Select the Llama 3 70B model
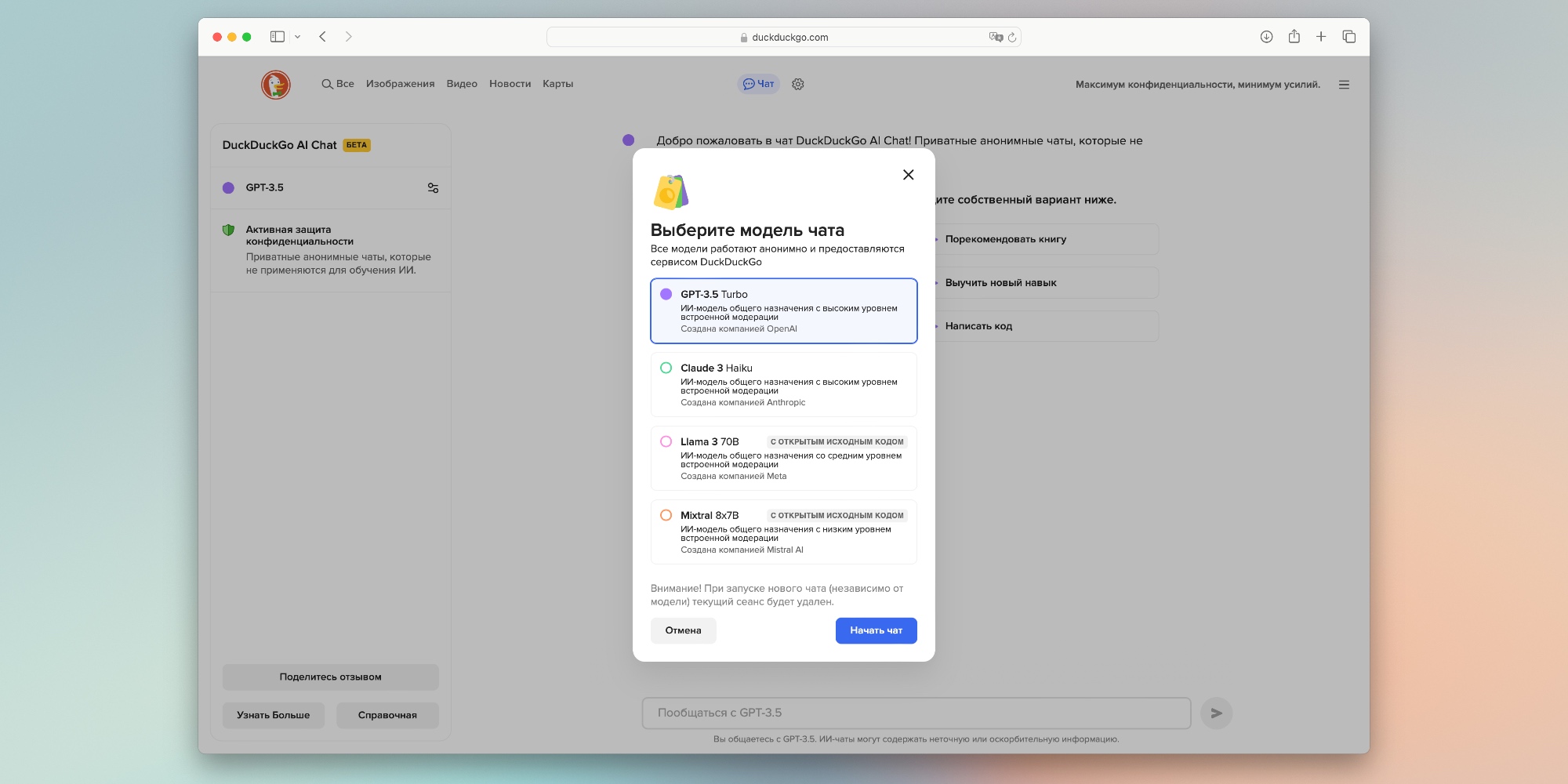 click(x=783, y=458)
